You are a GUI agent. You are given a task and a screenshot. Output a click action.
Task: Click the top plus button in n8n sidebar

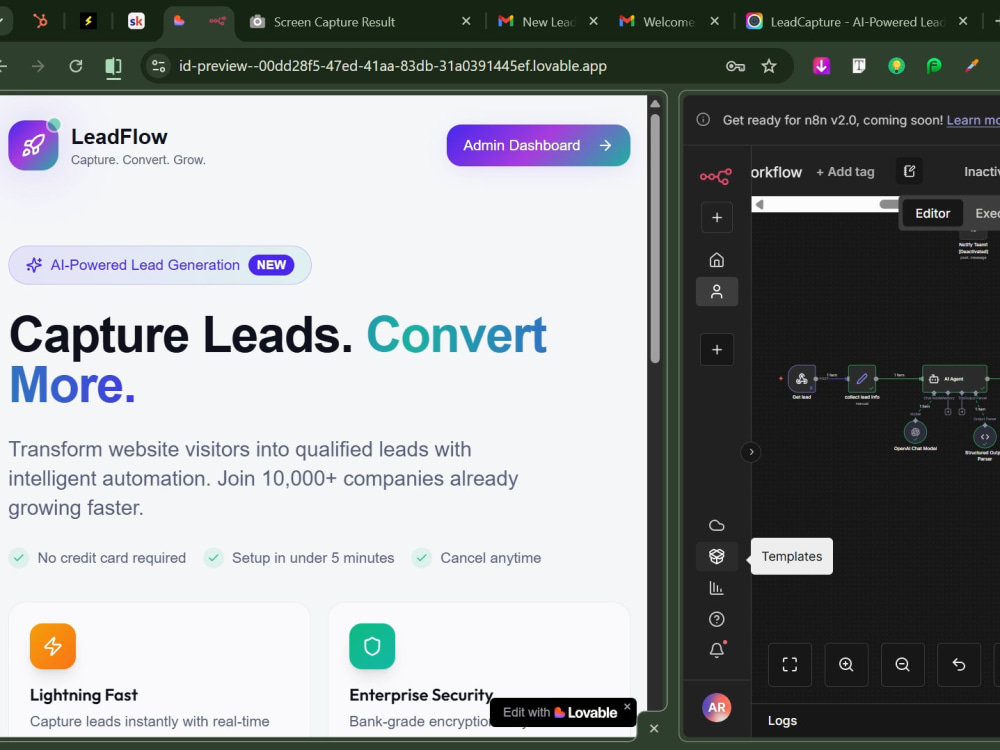pyautogui.click(x=717, y=217)
